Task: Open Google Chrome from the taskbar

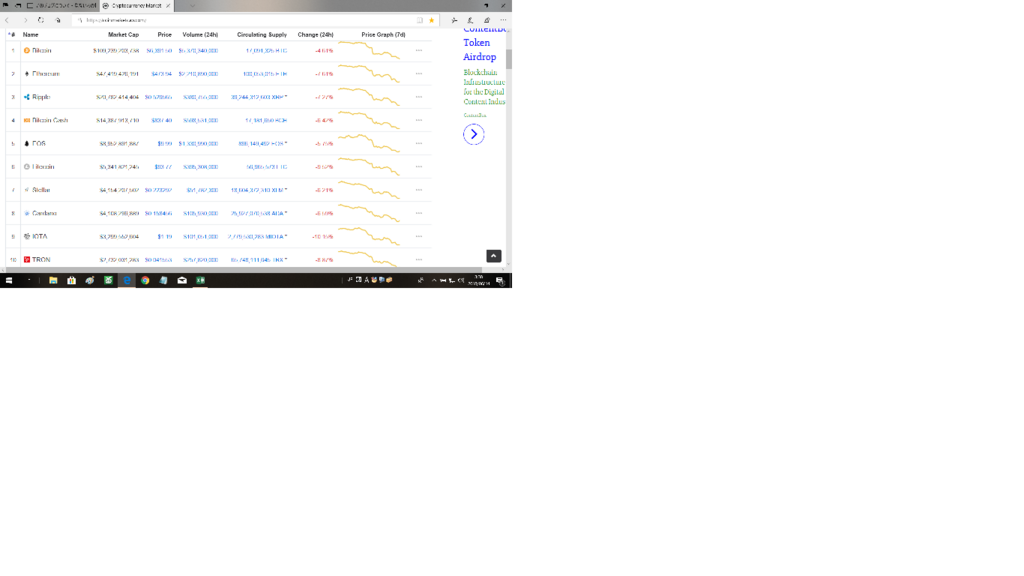Action: (x=145, y=280)
